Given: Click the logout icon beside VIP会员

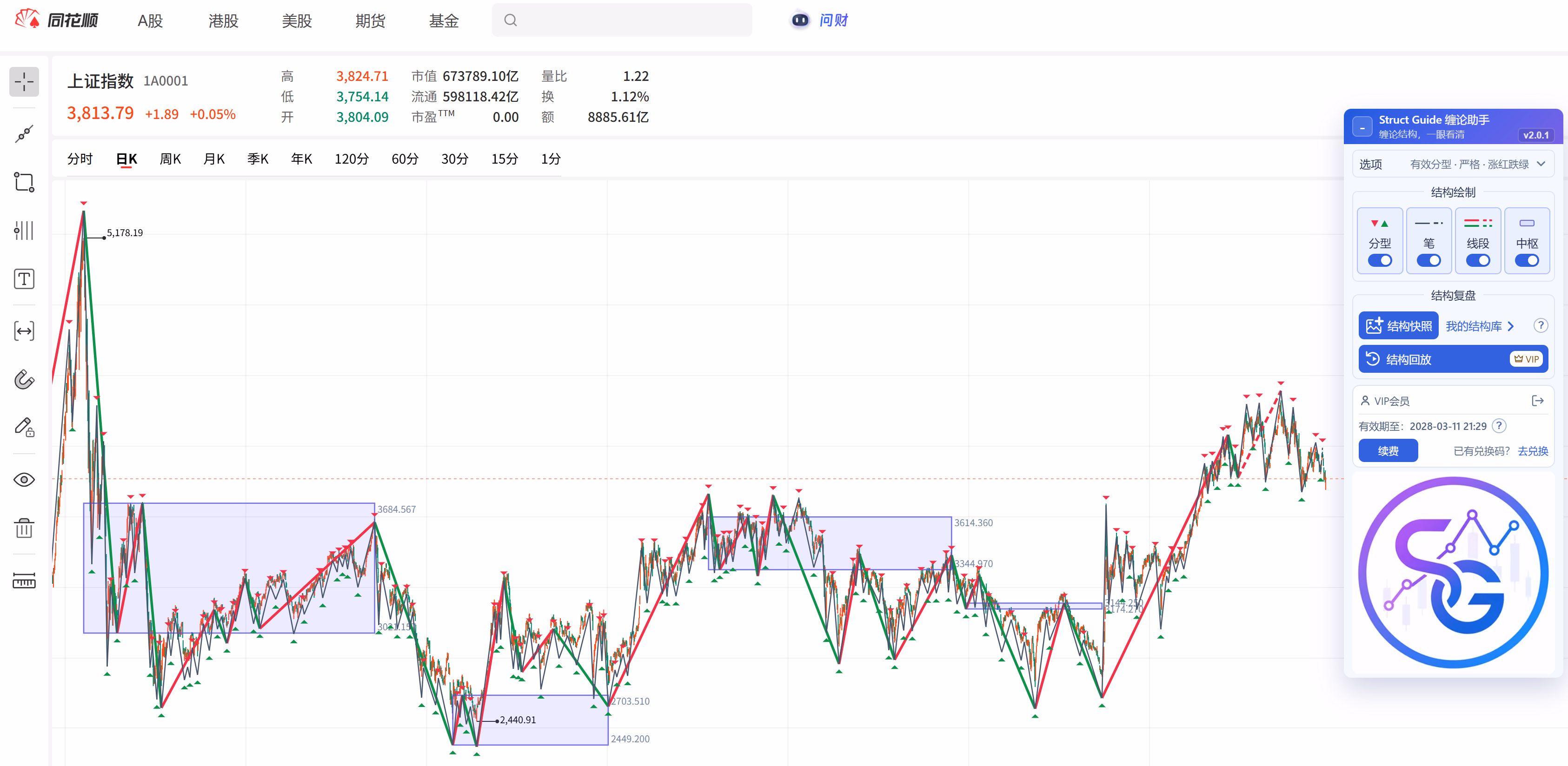Looking at the screenshot, I should click(1538, 400).
